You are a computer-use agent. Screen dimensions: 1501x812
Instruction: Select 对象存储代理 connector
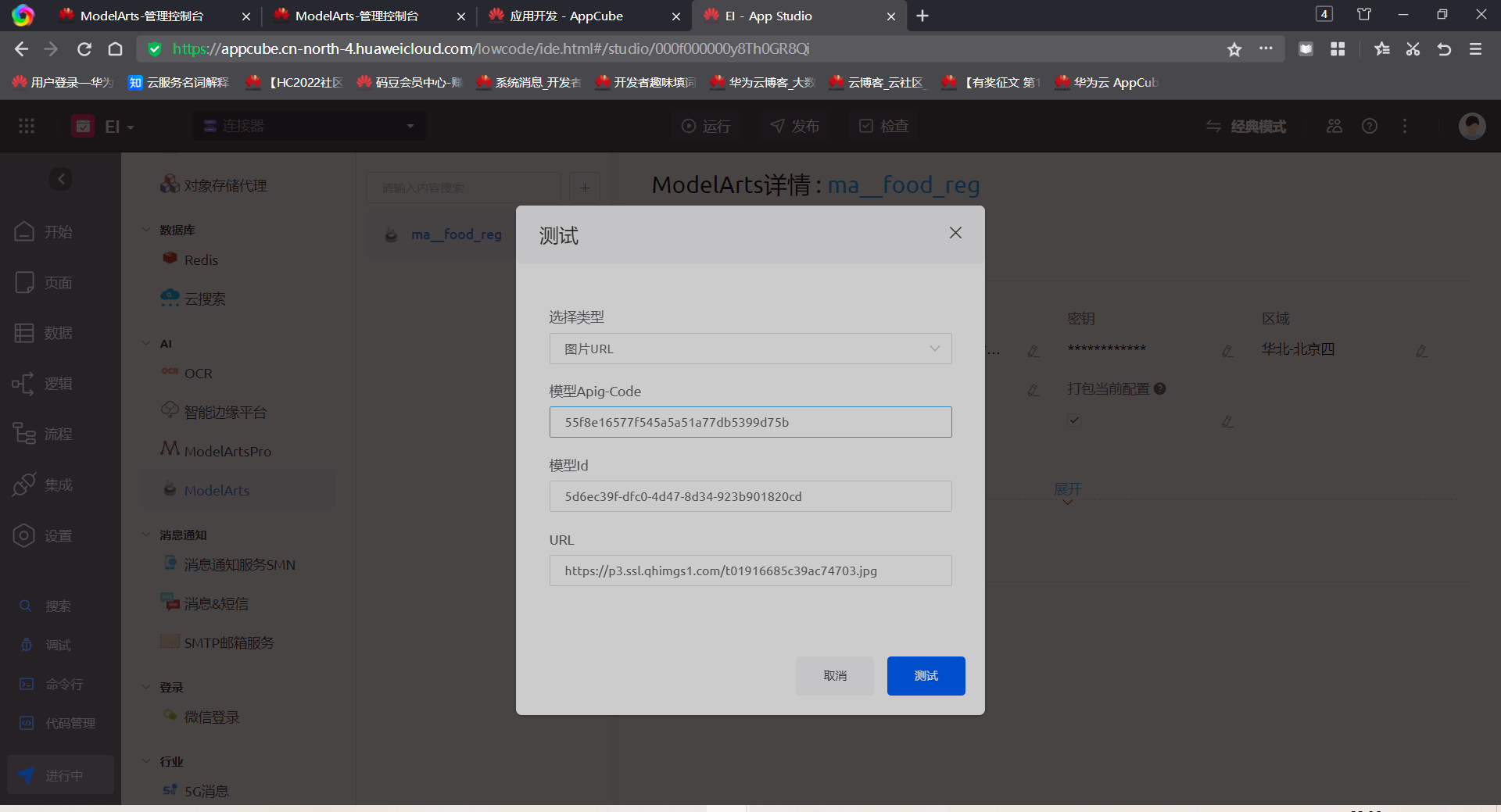(213, 185)
